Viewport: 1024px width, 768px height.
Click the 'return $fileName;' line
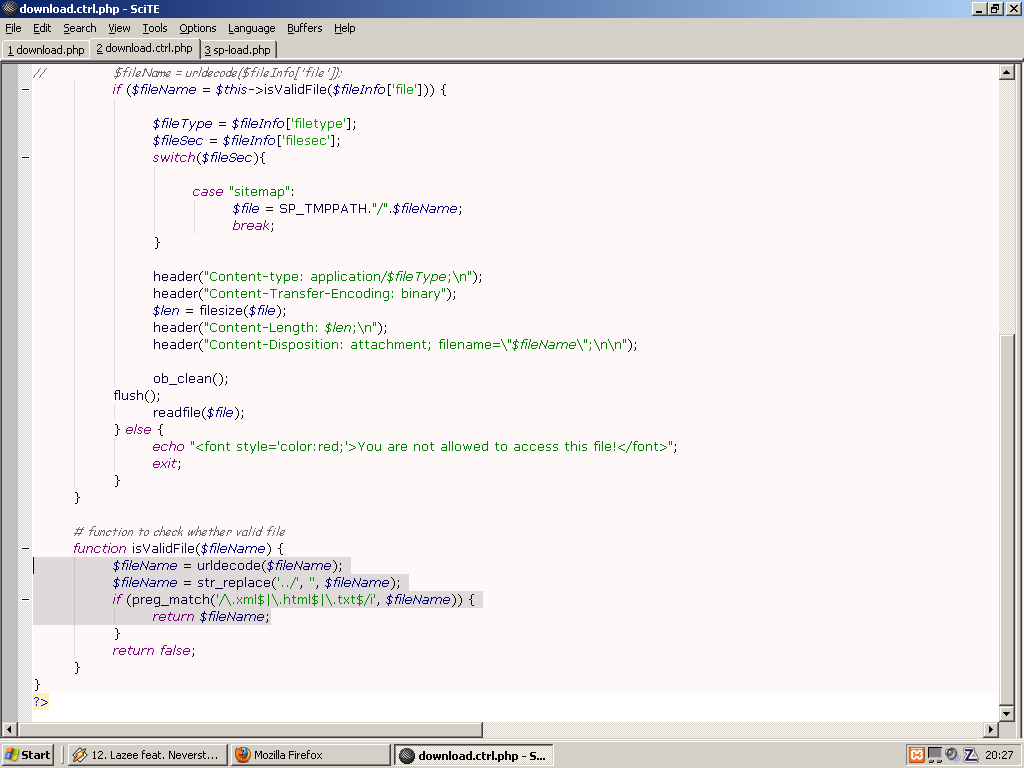click(x=211, y=616)
